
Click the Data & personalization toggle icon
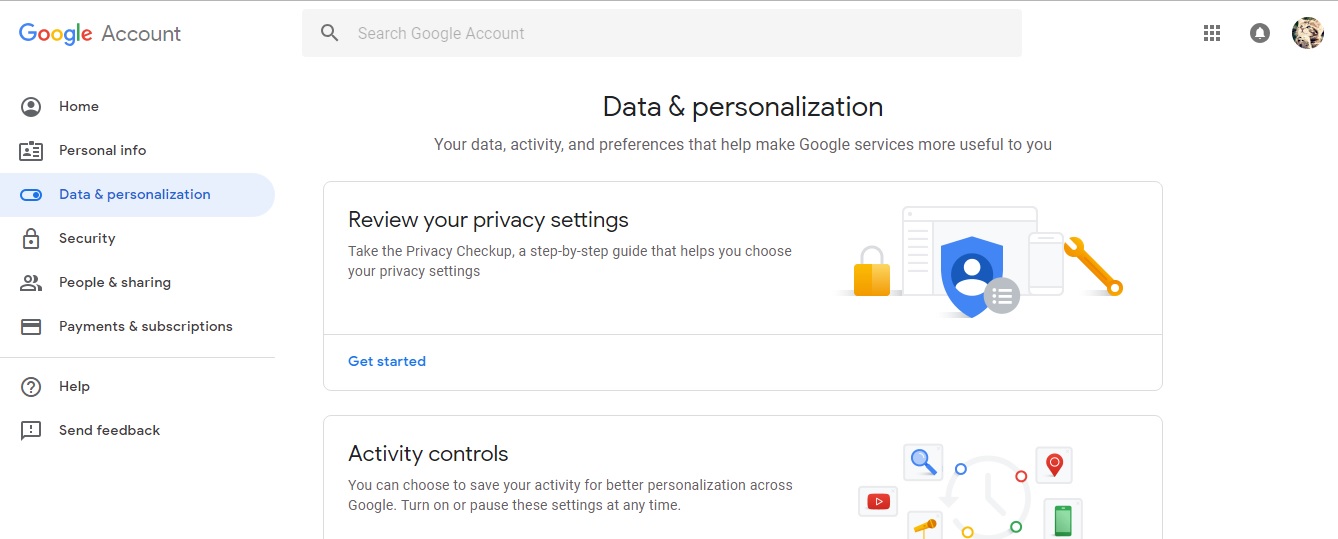[31, 195]
